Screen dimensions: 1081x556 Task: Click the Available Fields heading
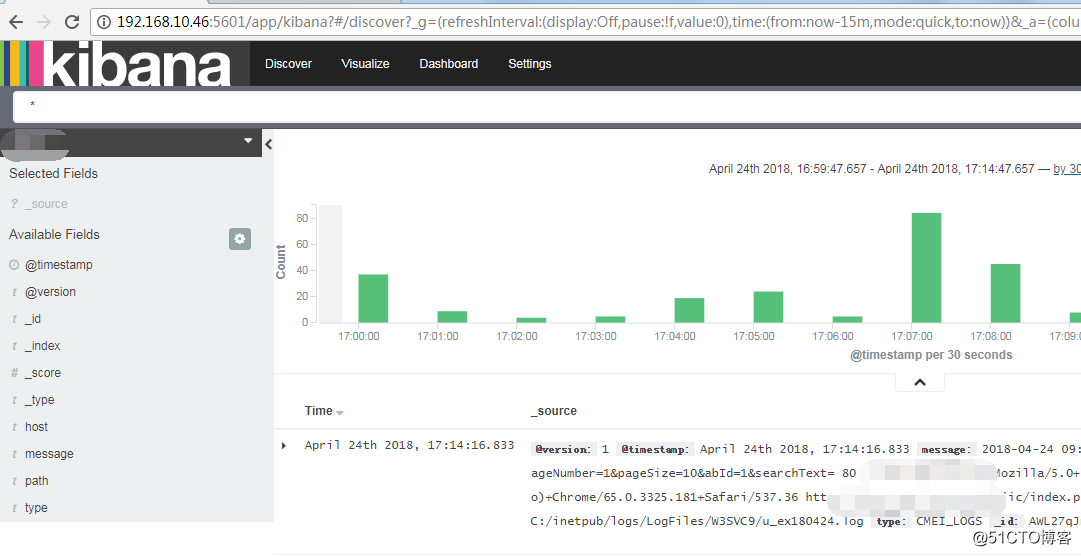(x=54, y=235)
